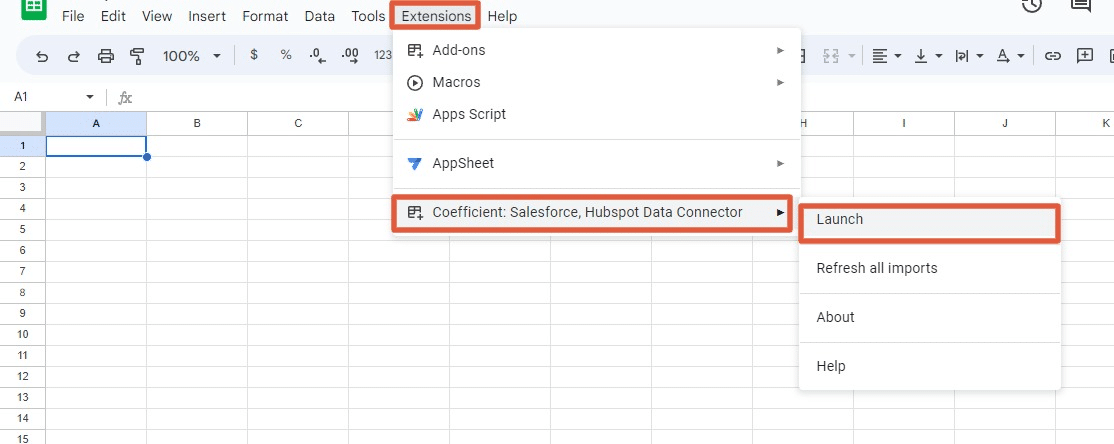This screenshot has height=444, width=1114.
Task: Choose Apps Script from Extensions menu
Action: (x=597, y=114)
